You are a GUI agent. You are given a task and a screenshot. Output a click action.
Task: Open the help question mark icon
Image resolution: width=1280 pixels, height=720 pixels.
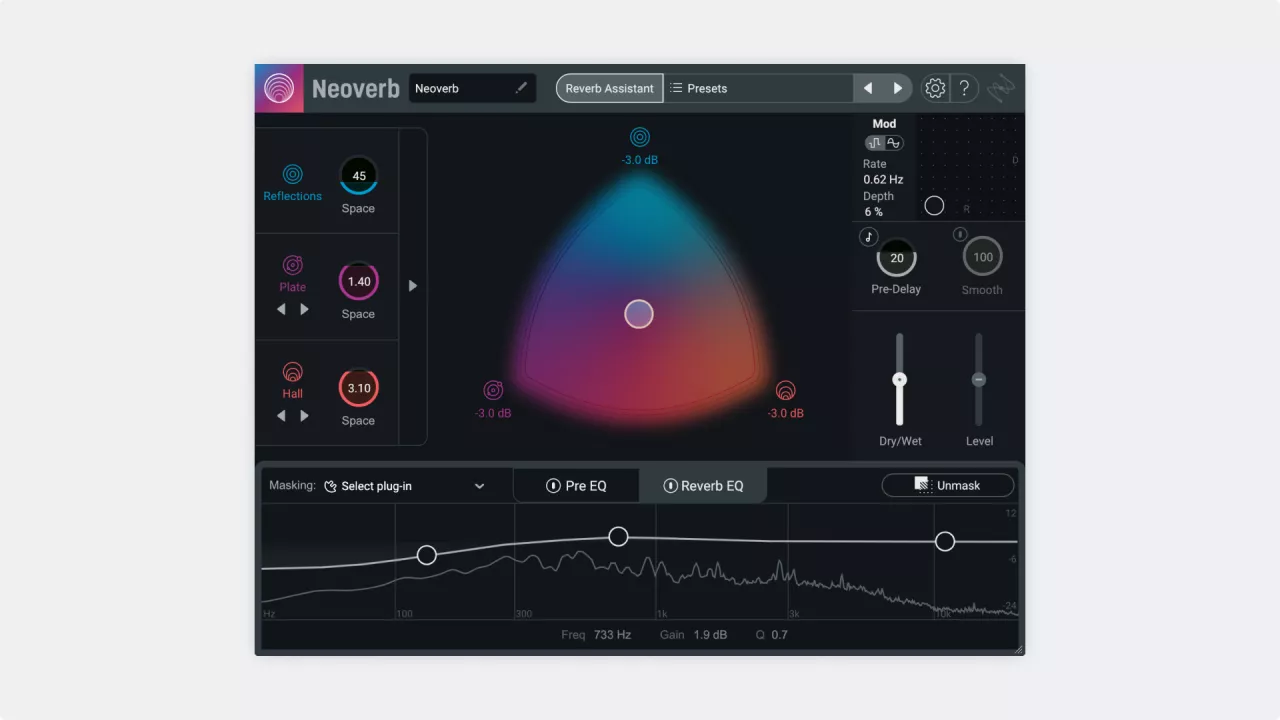(x=964, y=88)
